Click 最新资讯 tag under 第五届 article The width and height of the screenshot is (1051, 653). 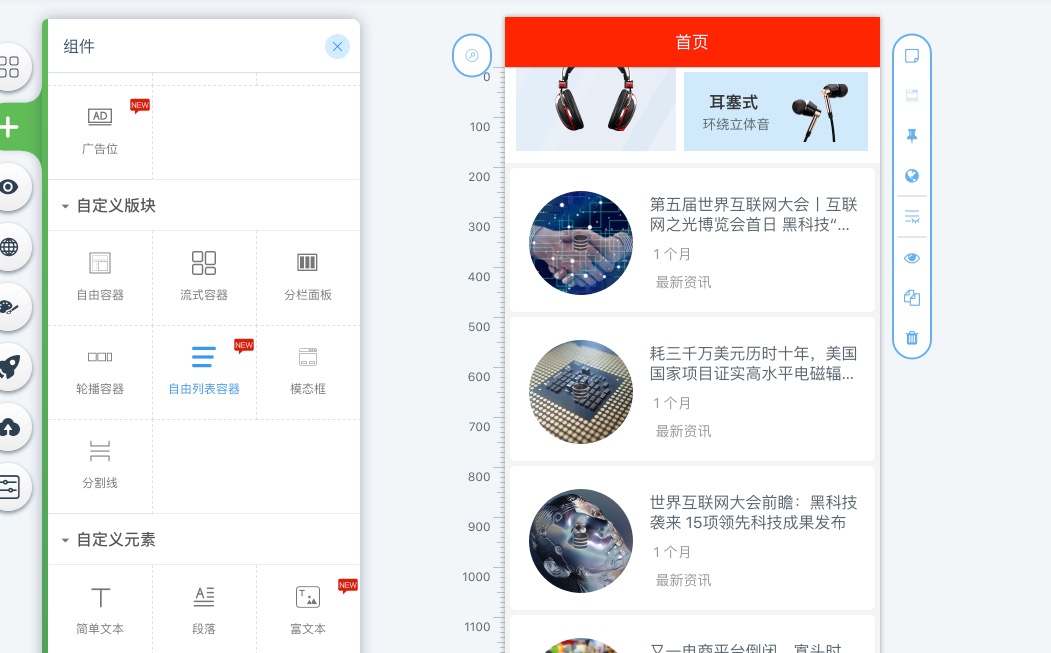683,282
